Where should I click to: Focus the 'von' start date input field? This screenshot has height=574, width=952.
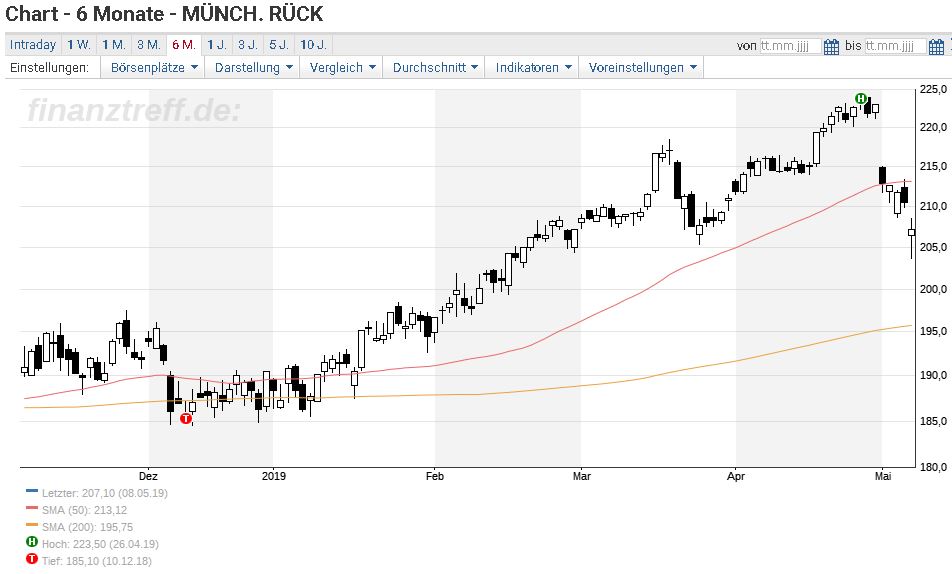[790, 46]
